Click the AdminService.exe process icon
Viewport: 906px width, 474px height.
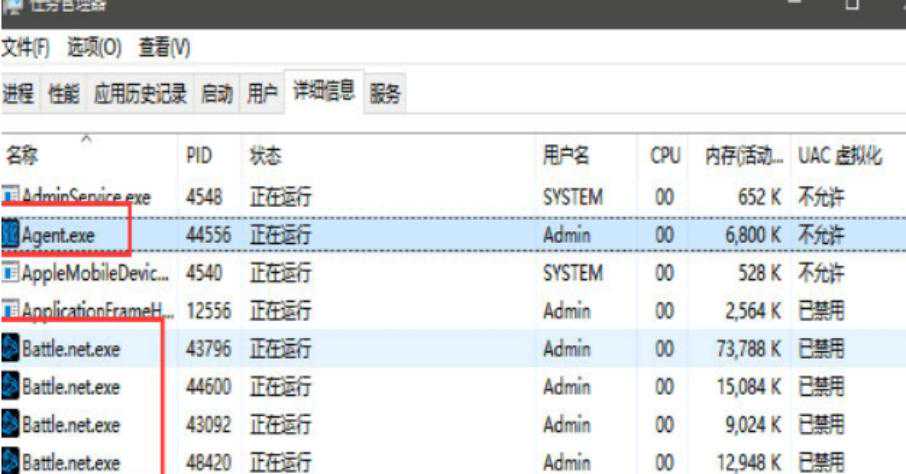11,197
